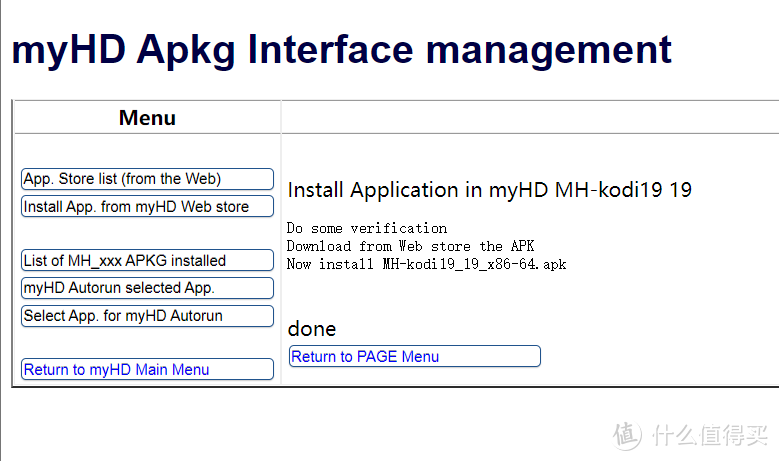Click the empty header cell beside Menu
779x461 pixels.
tap(529, 118)
